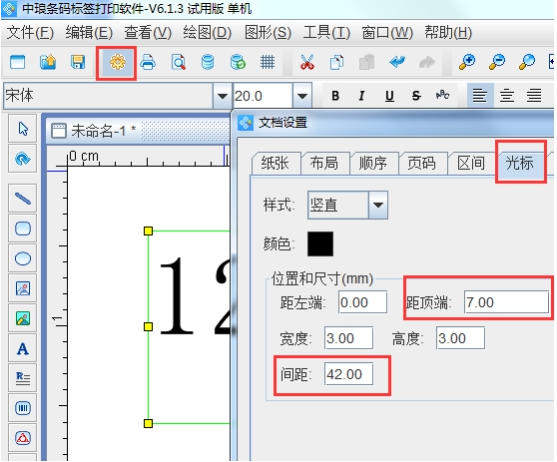Click the 高度 input field
The height and width of the screenshot is (462, 557).
click(x=460, y=338)
